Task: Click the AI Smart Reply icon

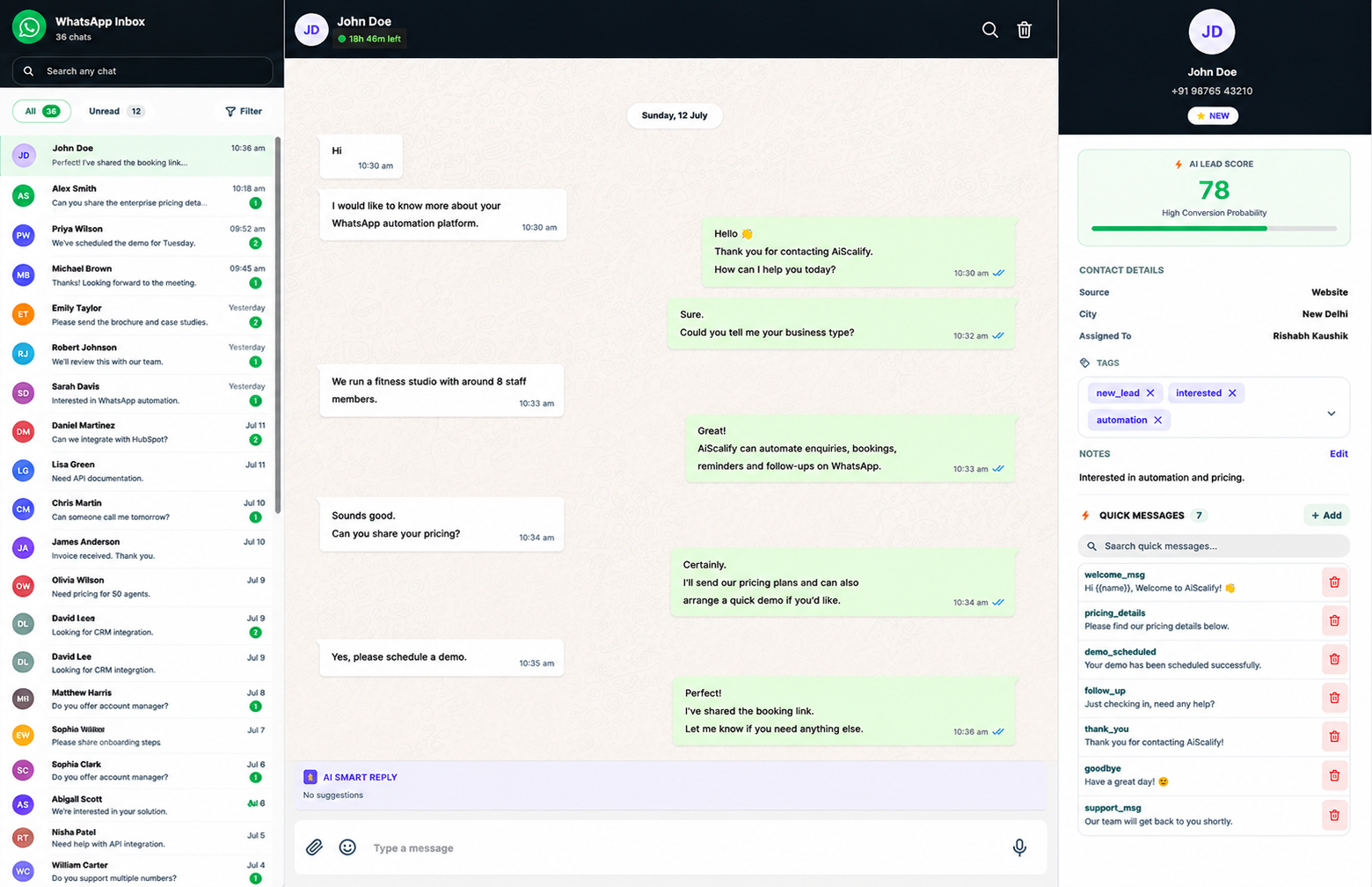Action: tap(310, 777)
